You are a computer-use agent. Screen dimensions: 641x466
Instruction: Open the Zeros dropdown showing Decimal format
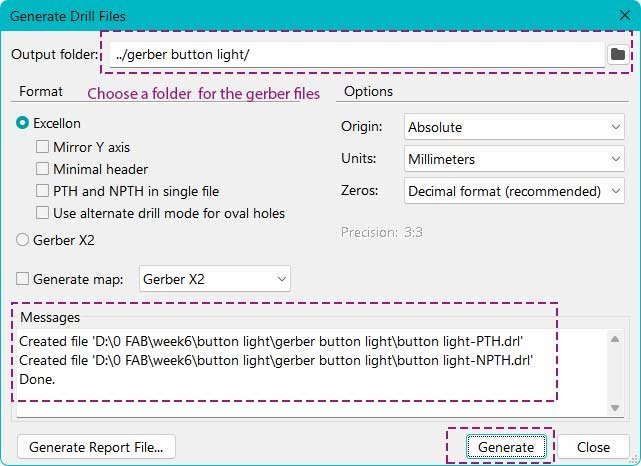click(x=514, y=190)
